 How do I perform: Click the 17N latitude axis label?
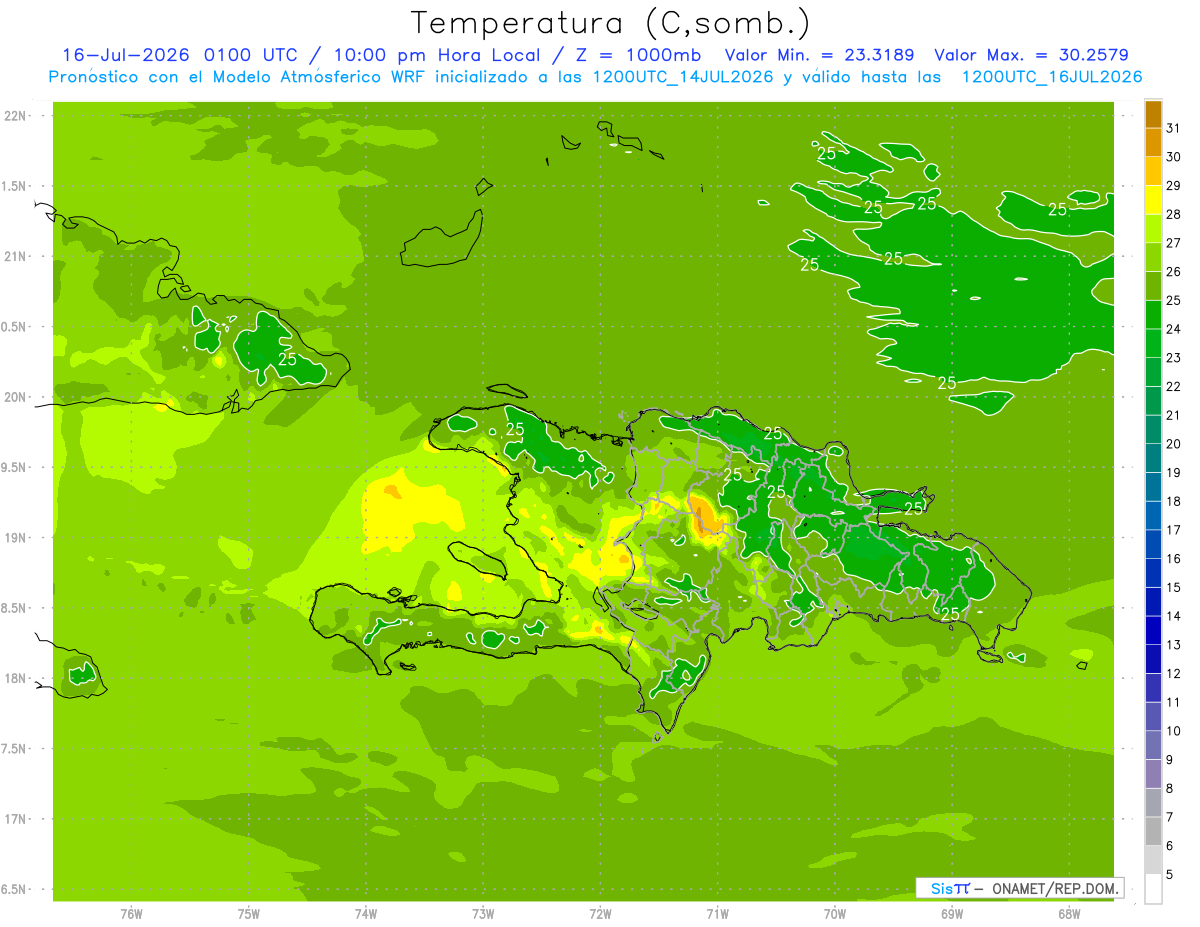(x=17, y=820)
